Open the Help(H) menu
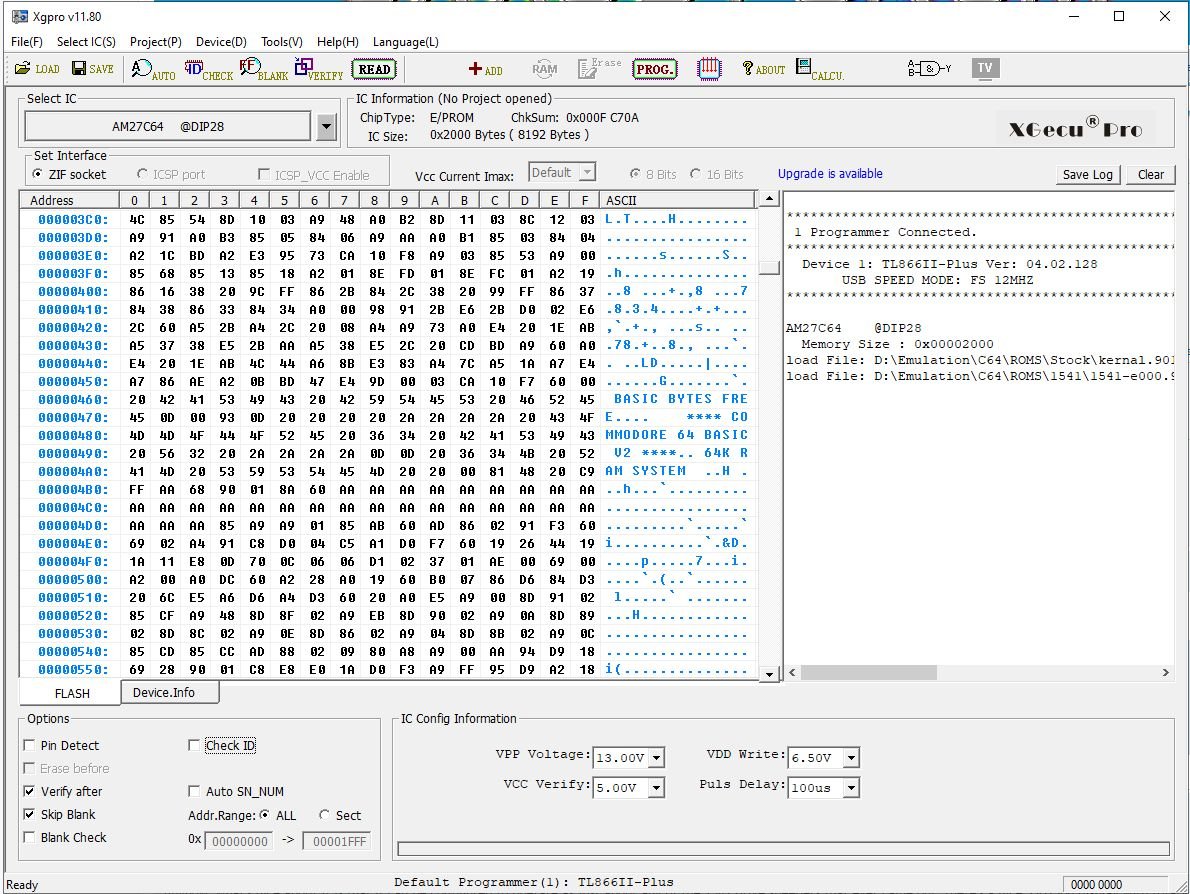The width and height of the screenshot is (1190, 894). point(338,42)
